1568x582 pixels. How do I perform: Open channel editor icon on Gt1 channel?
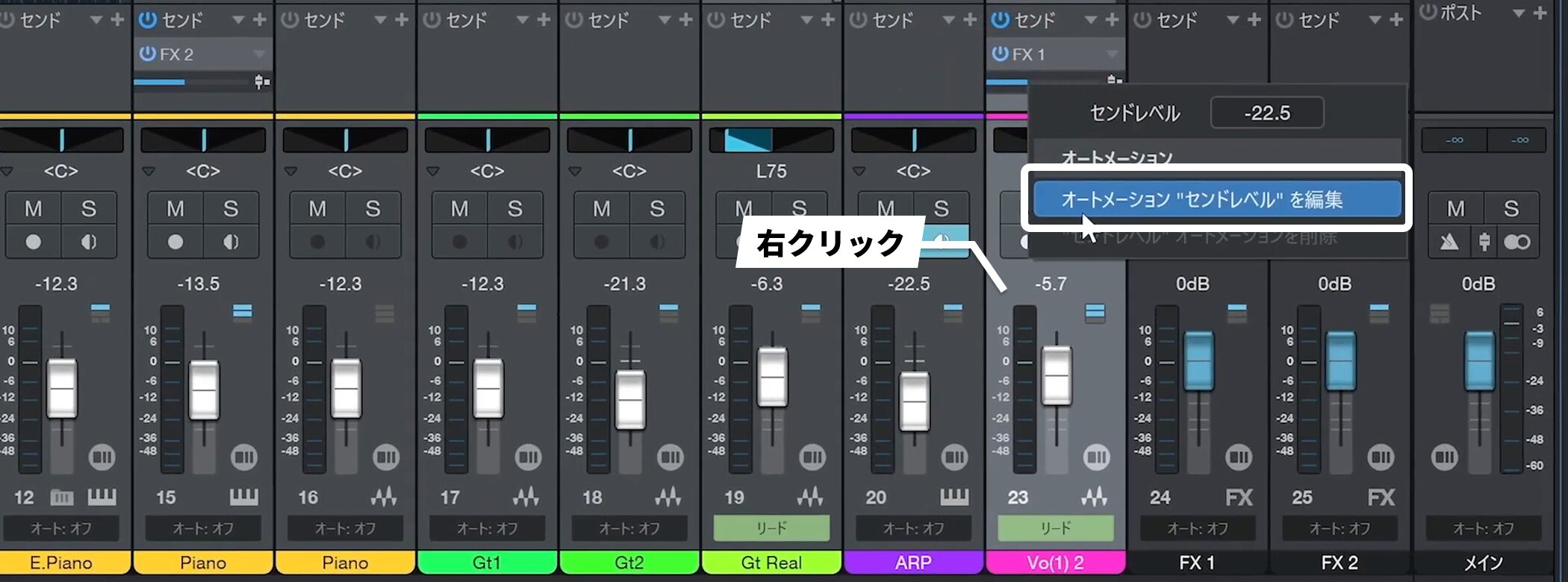pyautogui.click(x=528, y=457)
